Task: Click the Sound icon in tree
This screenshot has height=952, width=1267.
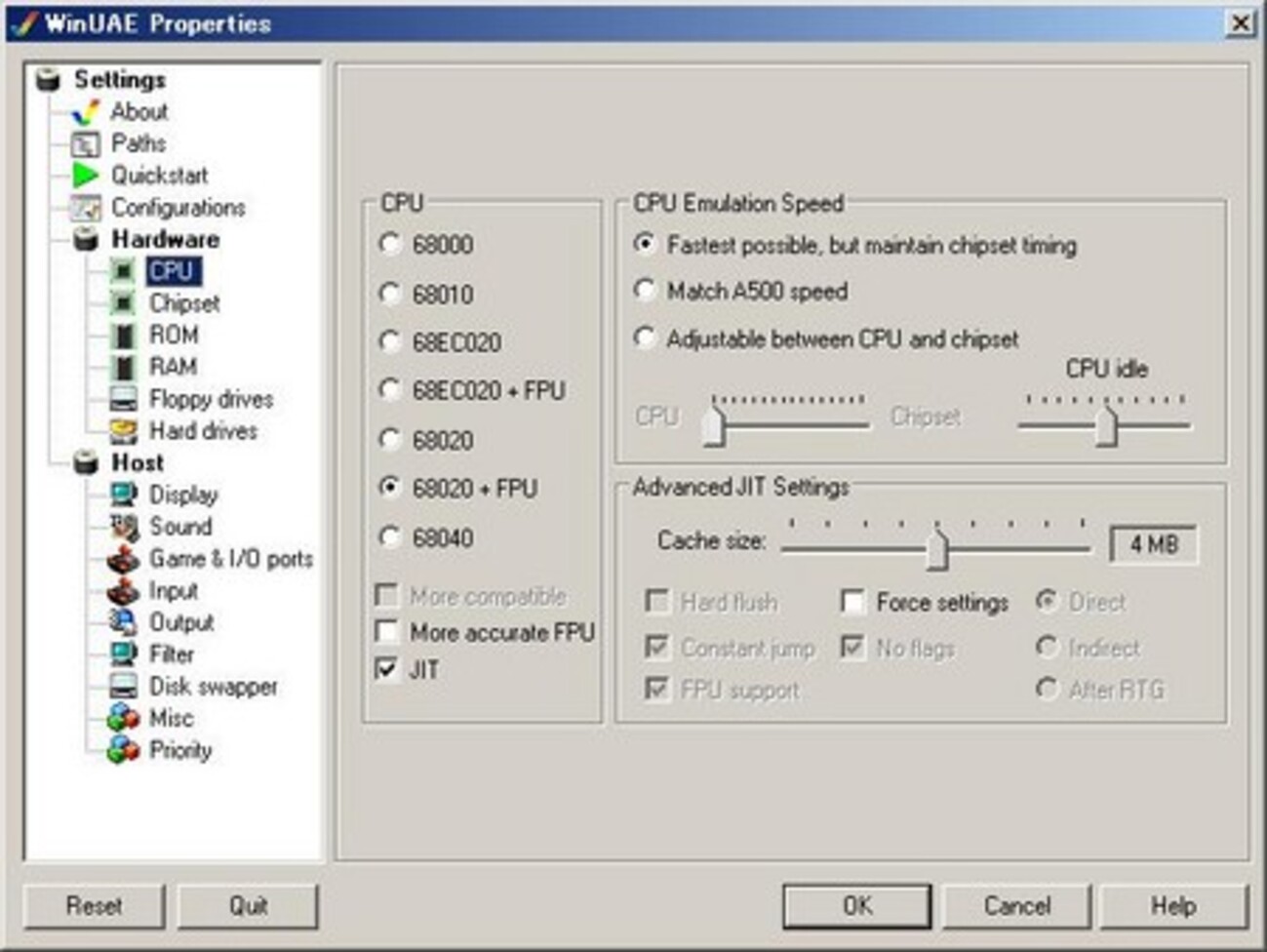Action: tap(123, 527)
